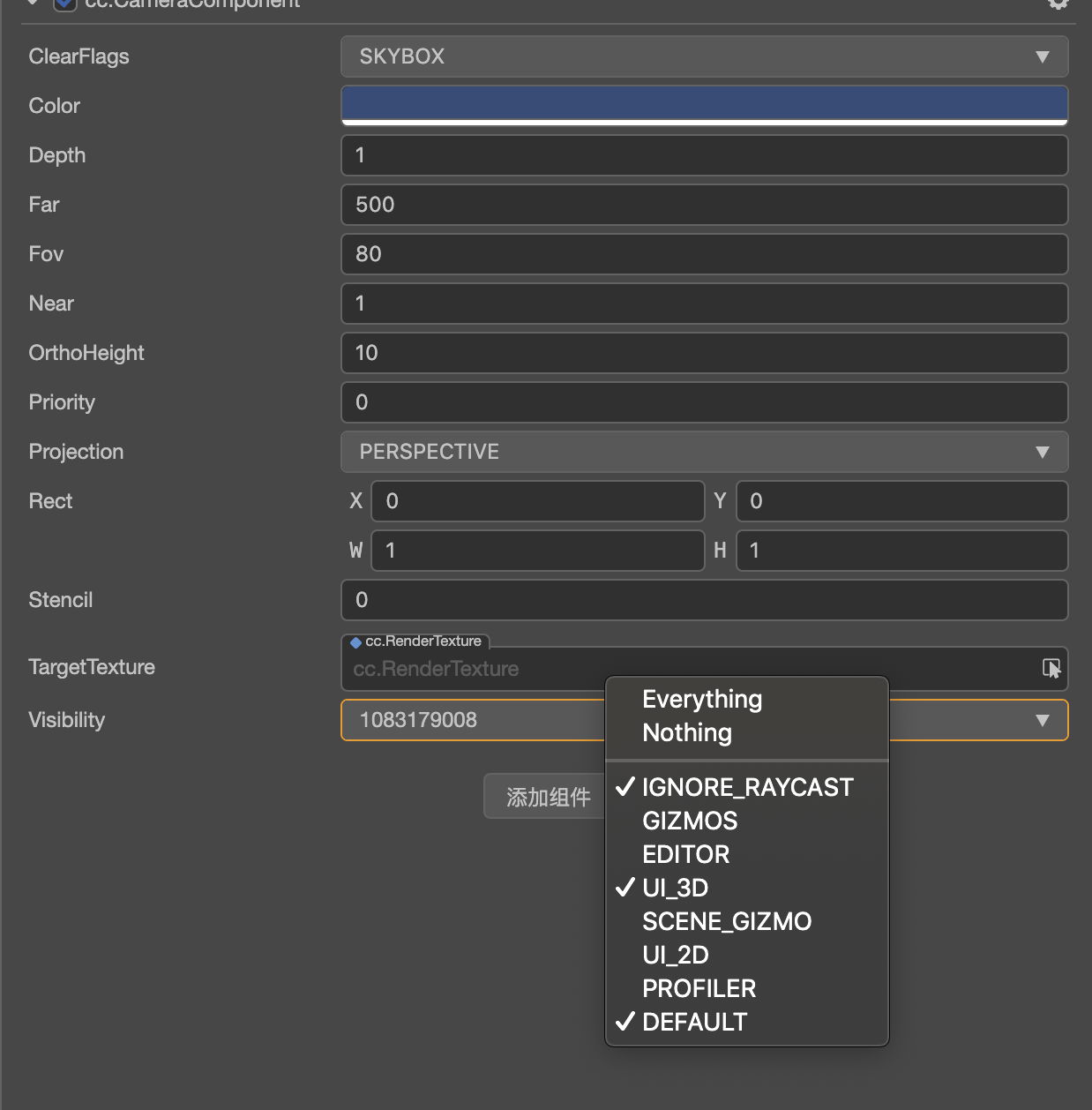Select Everything in the visibility menu
The width and height of the screenshot is (1092, 1110).
(702, 699)
